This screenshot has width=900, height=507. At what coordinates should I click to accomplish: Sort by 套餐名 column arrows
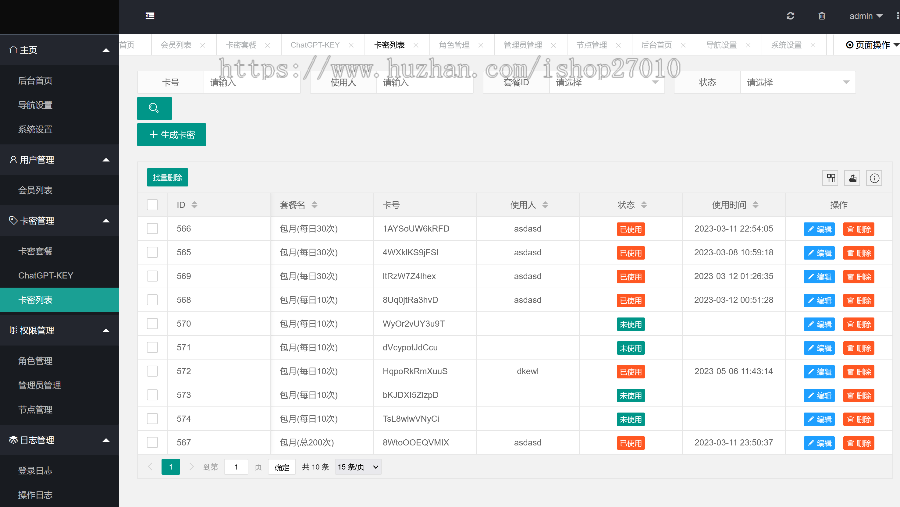pyautogui.click(x=315, y=205)
